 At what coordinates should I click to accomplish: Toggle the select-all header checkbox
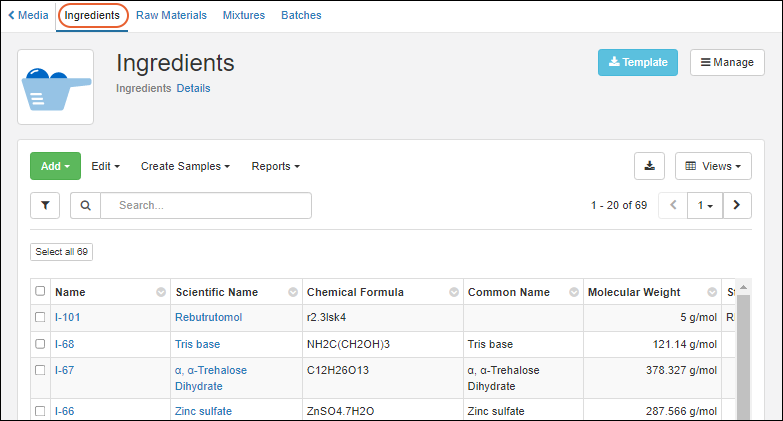point(40,292)
